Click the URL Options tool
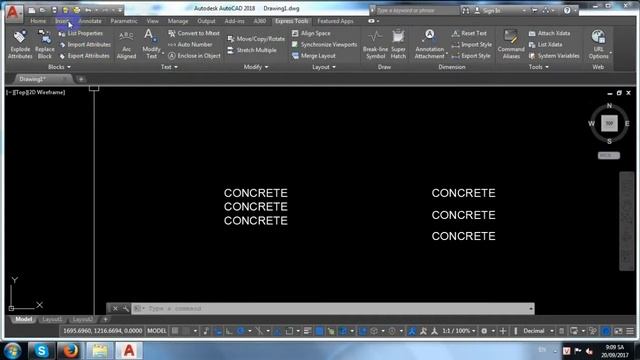The width and height of the screenshot is (640, 360). 598,44
